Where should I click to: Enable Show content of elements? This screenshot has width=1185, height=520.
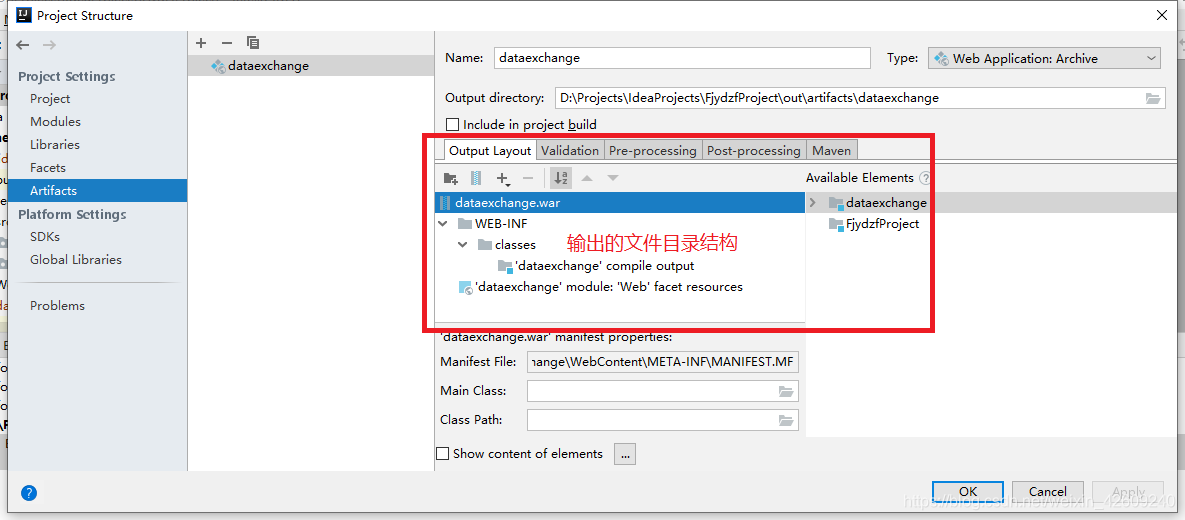point(443,453)
